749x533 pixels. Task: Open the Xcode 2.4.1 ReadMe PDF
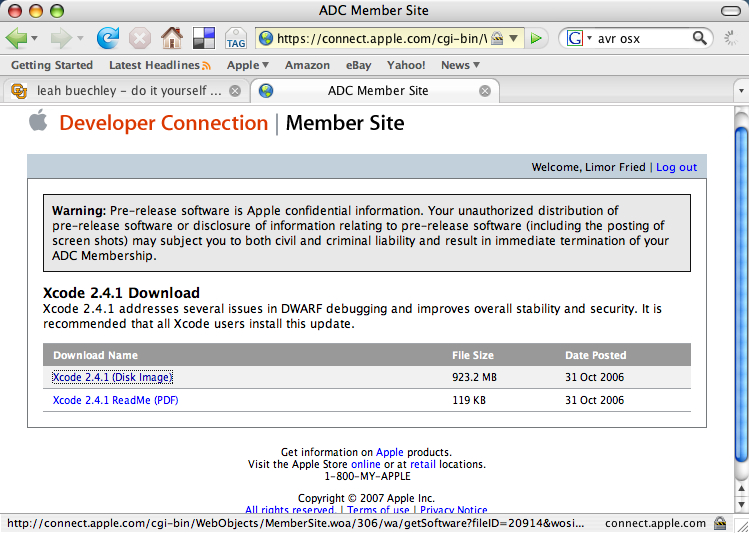pyautogui.click(x=115, y=400)
